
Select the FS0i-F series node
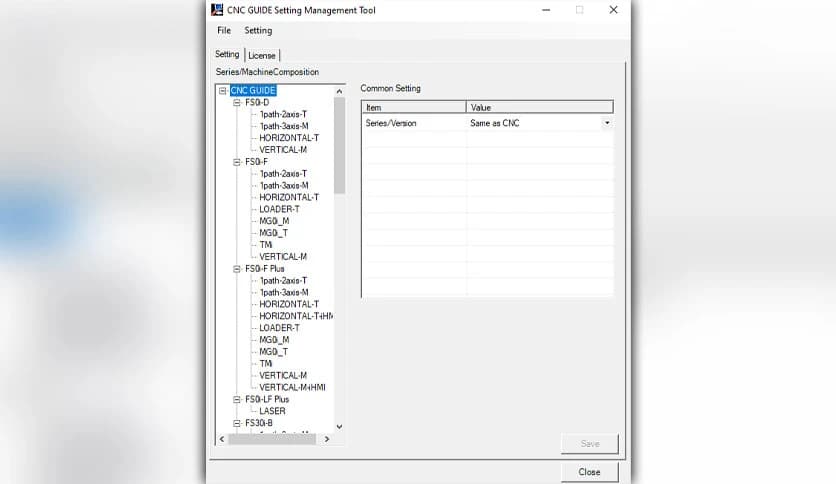click(256, 162)
